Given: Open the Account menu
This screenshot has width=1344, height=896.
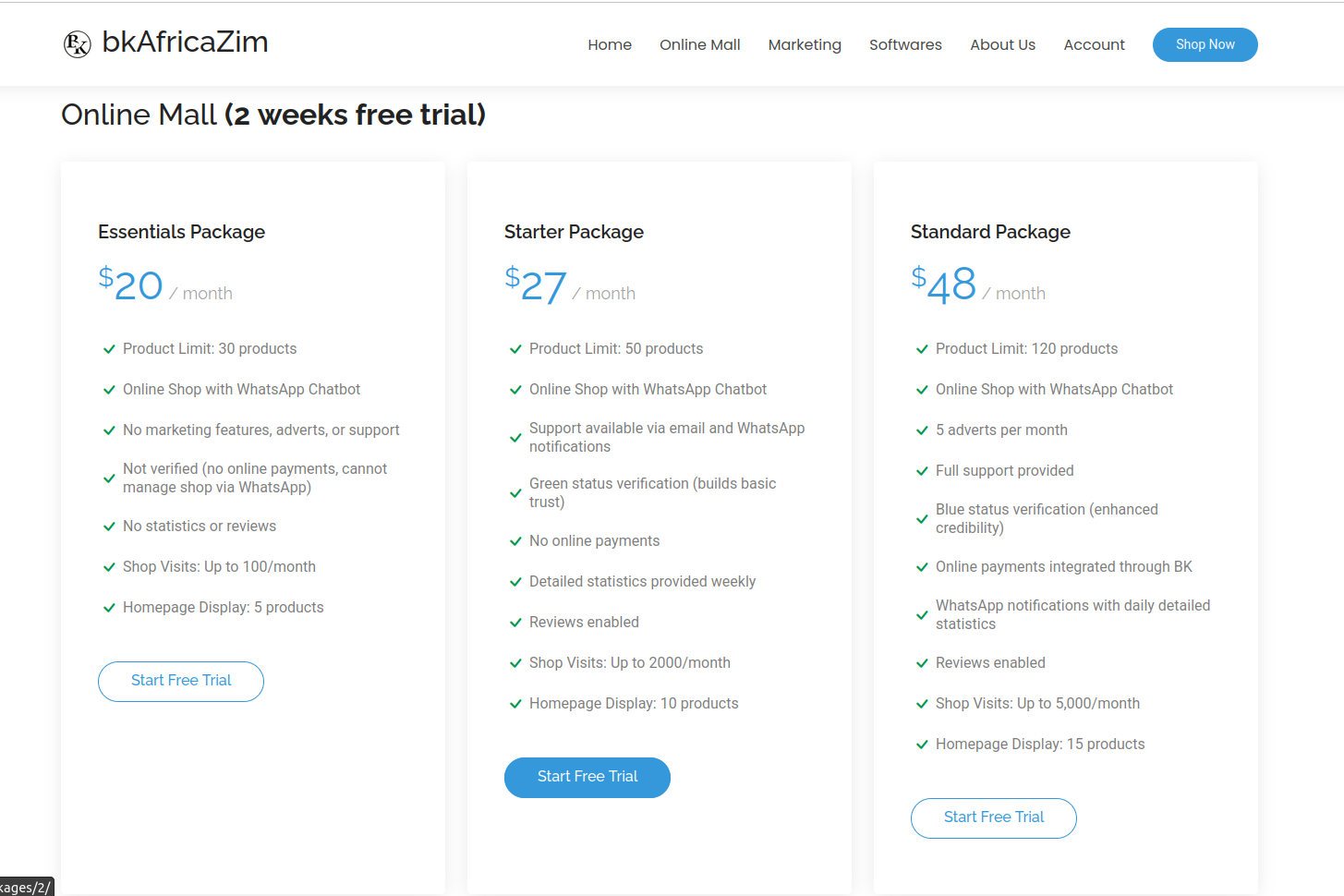Looking at the screenshot, I should coord(1094,44).
